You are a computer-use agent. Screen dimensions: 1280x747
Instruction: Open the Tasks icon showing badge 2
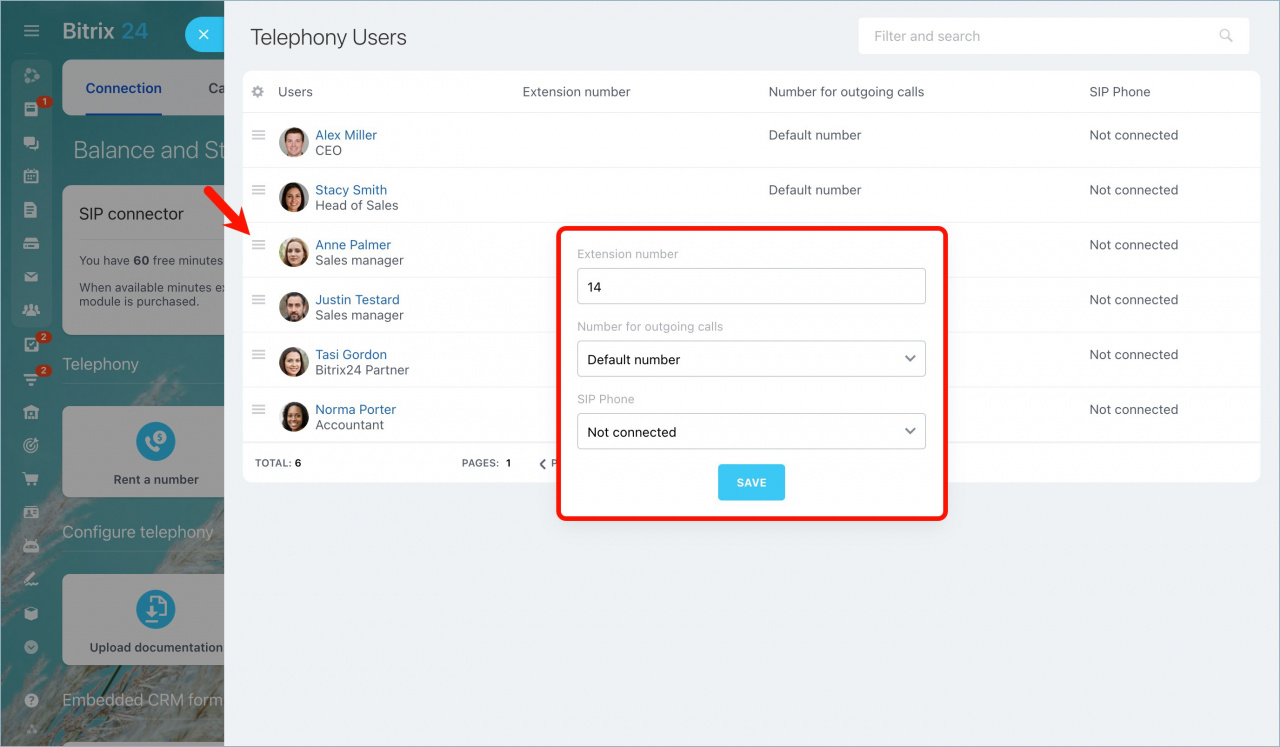pyautogui.click(x=31, y=343)
